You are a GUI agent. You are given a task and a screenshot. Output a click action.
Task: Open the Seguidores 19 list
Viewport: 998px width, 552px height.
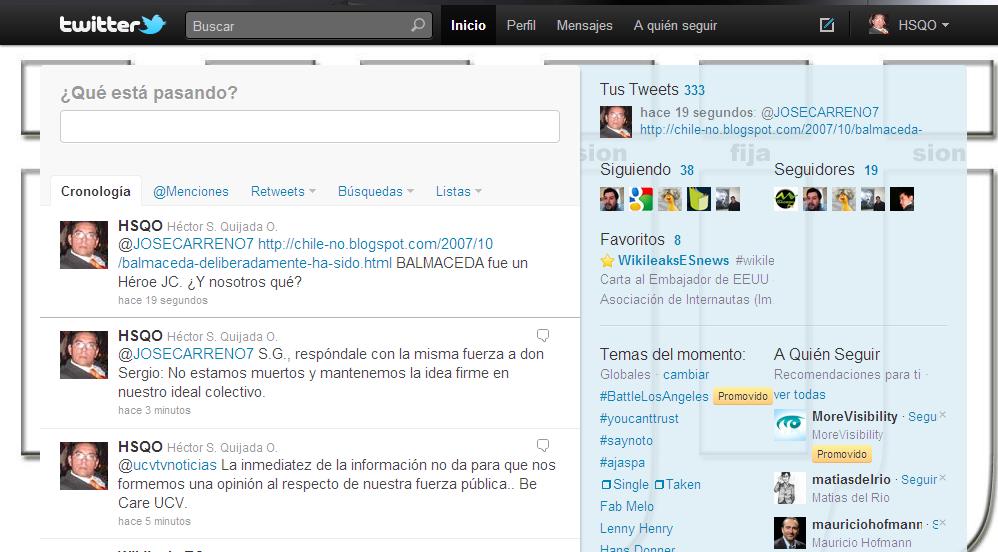coord(826,169)
